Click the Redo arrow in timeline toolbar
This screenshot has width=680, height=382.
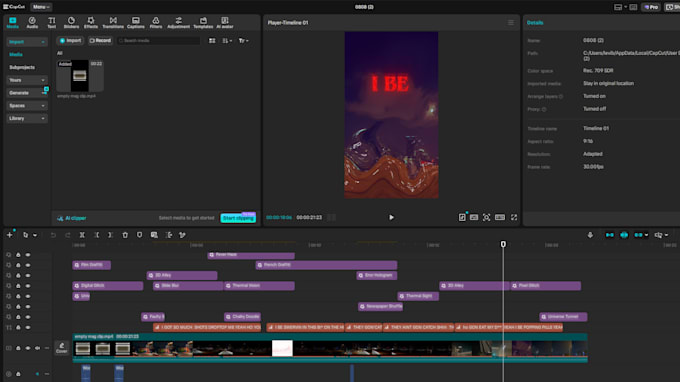pos(68,235)
